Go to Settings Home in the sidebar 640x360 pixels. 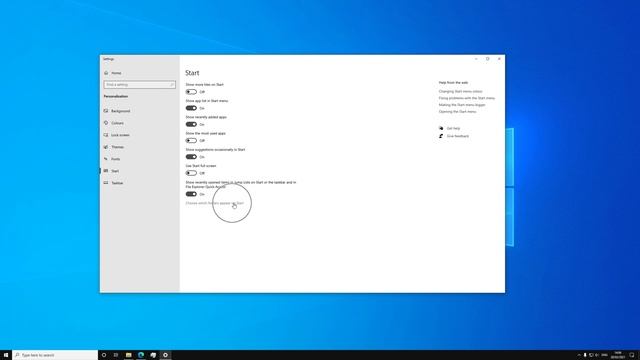coord(116,73)
